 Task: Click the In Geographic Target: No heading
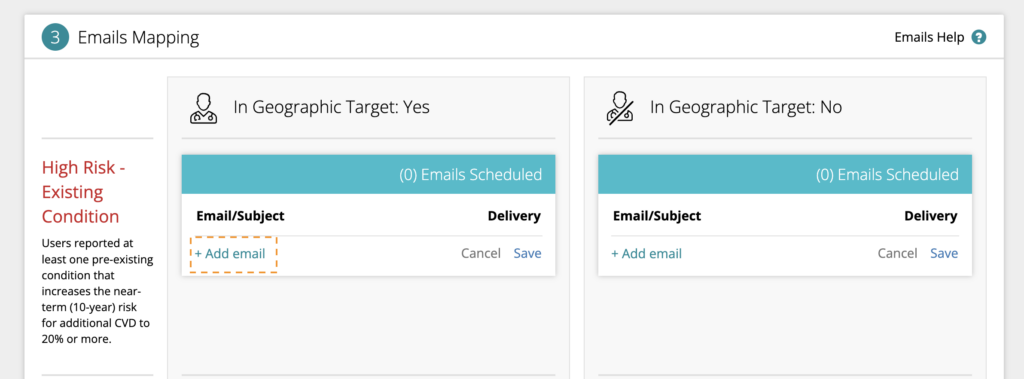click(746, 107)
